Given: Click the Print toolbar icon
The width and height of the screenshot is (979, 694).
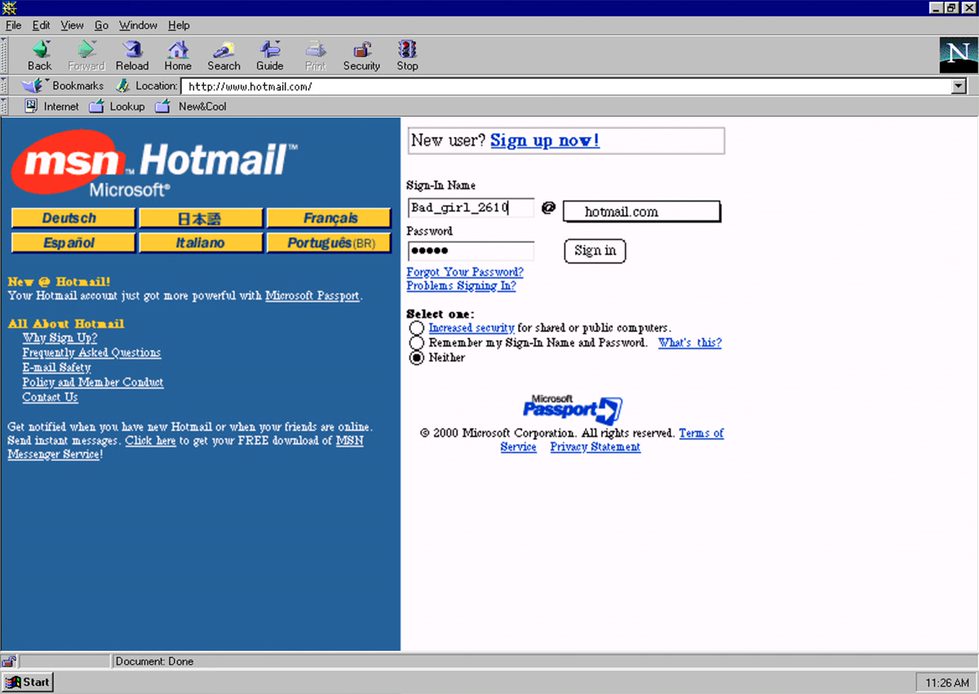Looking at the screenshot, I should point(315,55).
